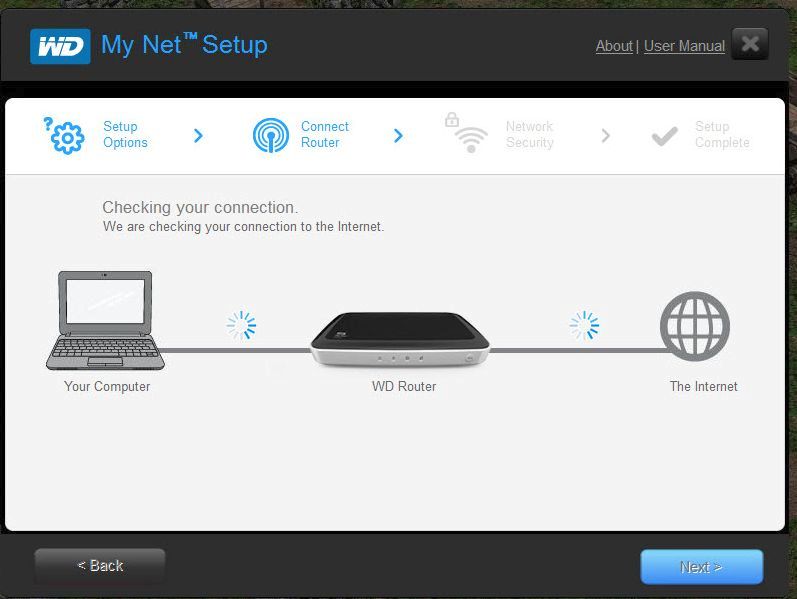Go back with the Back button
797x599 pixels.
[x=100, y=566]
